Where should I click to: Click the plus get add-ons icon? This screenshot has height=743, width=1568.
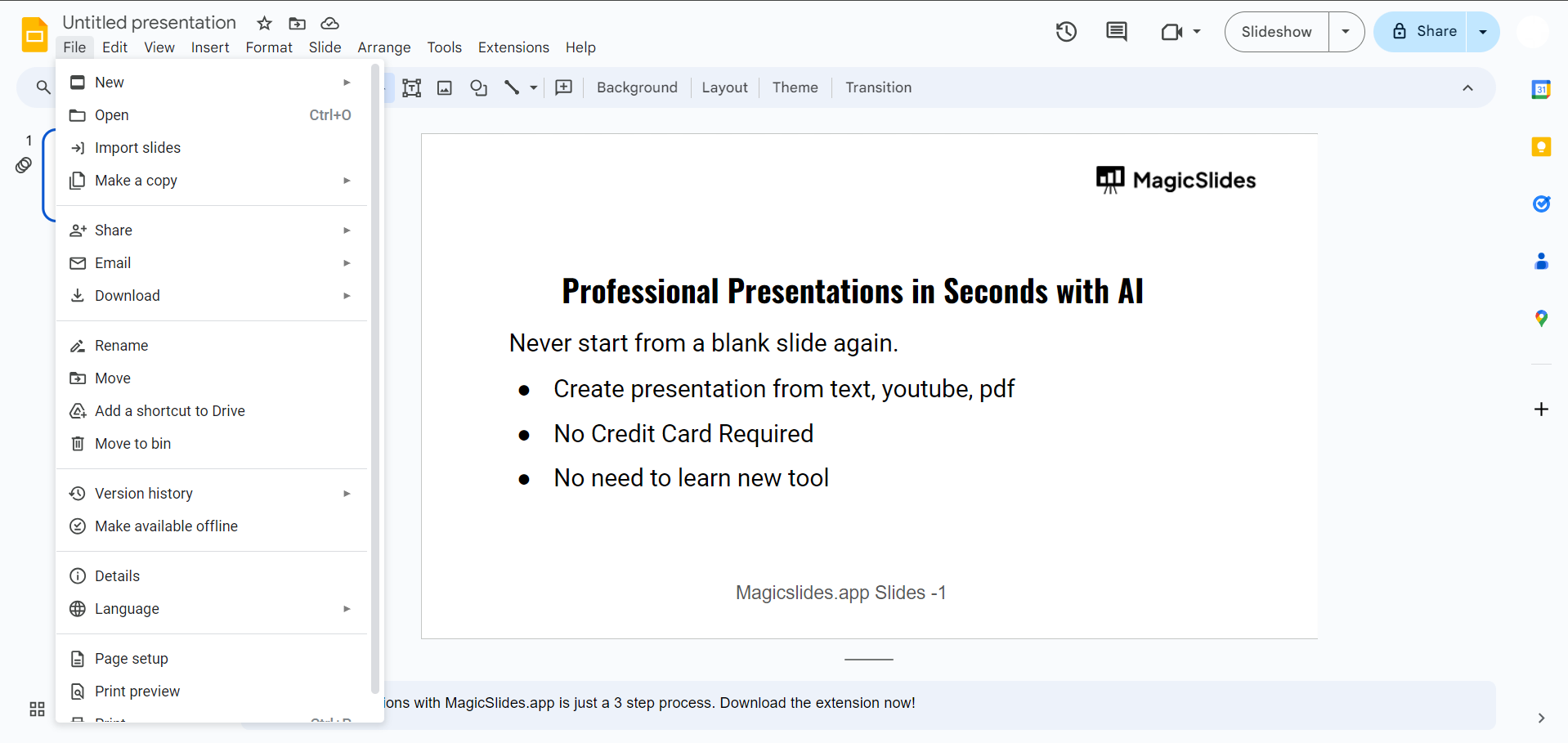point(1541,409)
